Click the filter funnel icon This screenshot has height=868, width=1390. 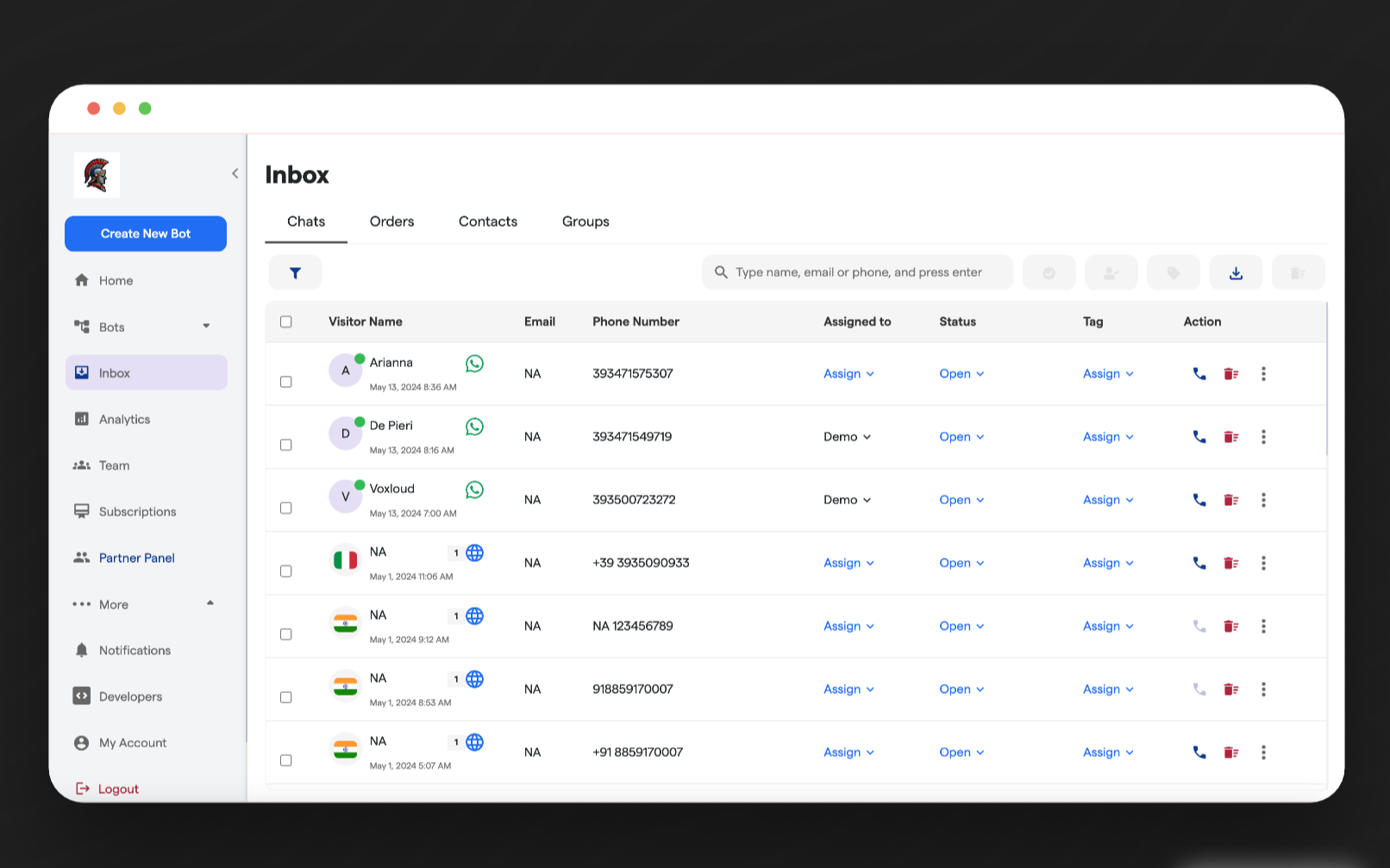pos(295,273)
